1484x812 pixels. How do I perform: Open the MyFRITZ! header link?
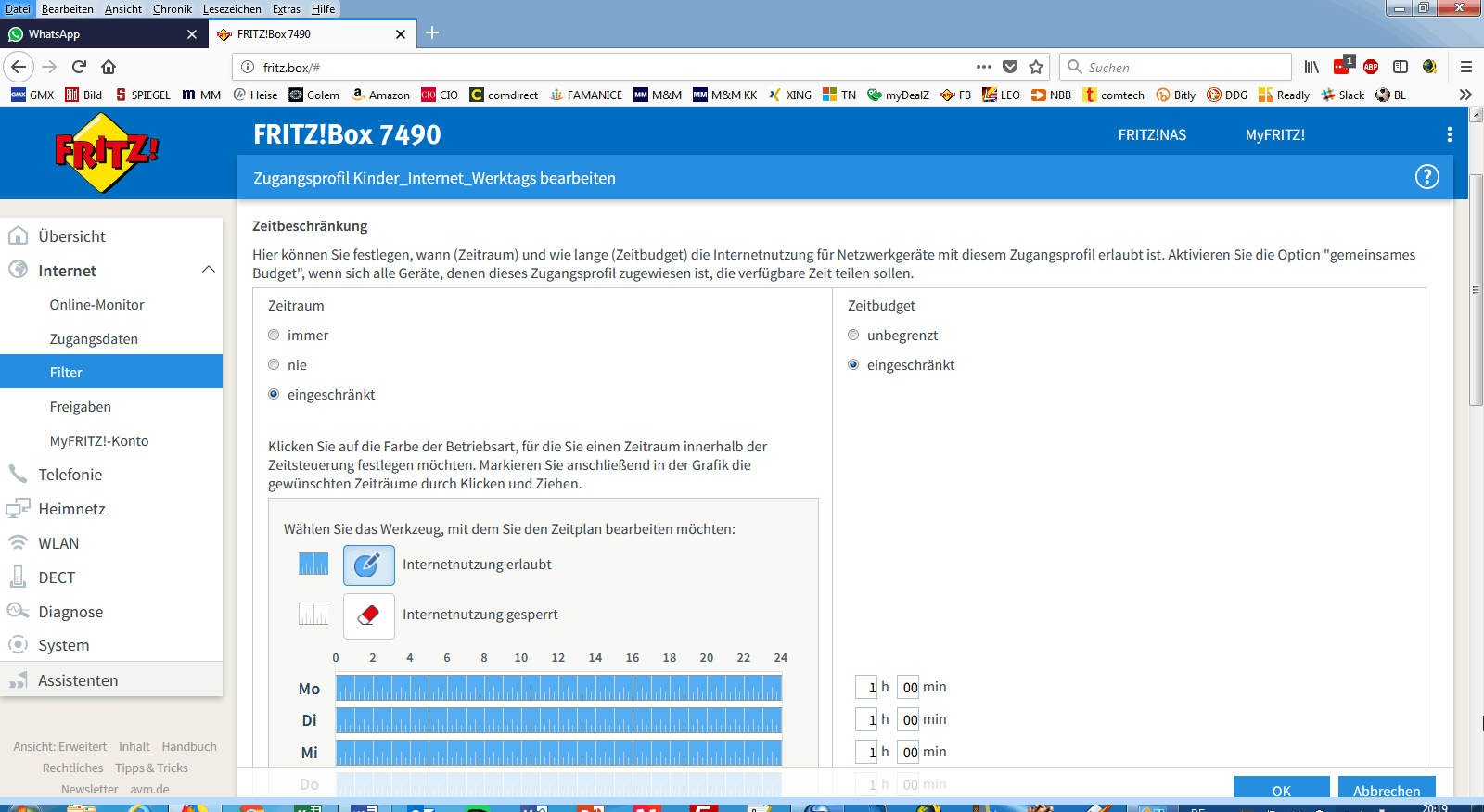1274,135
